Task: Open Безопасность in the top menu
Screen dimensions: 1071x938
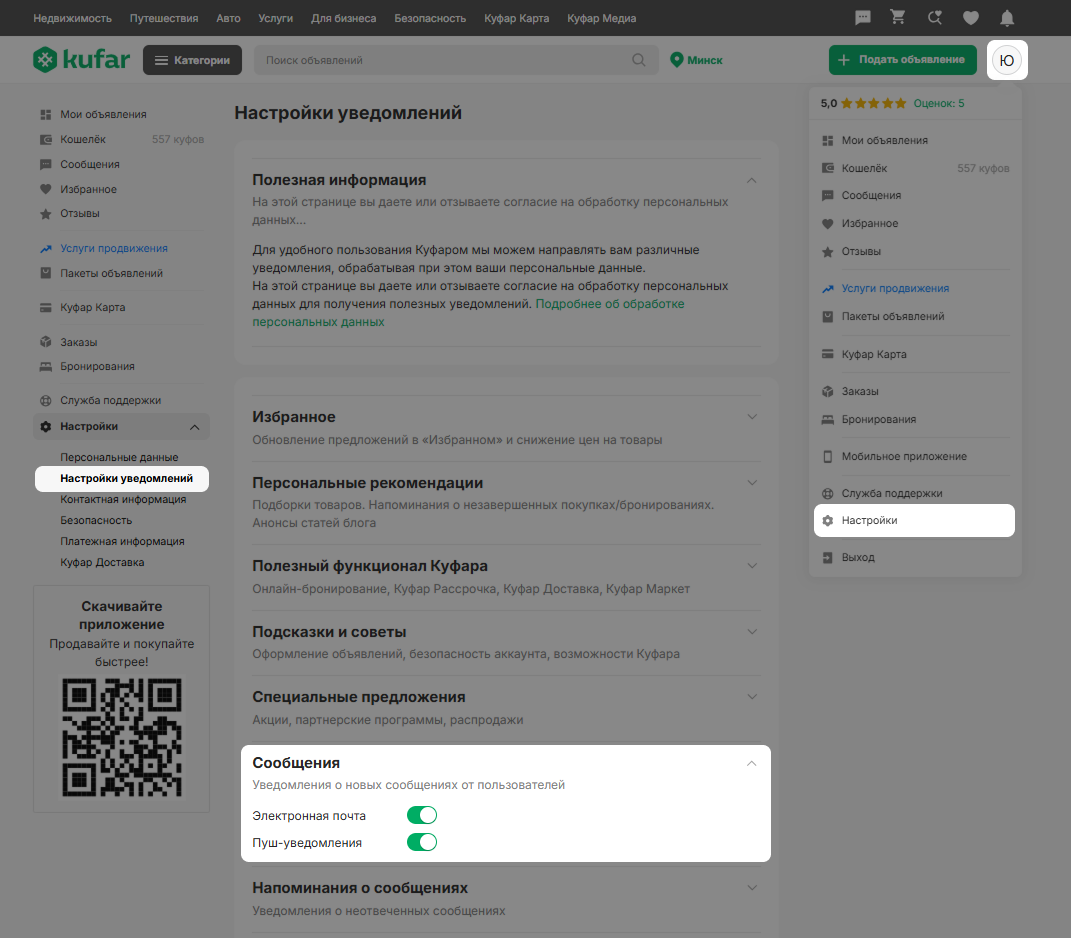Action: (430, 18)
